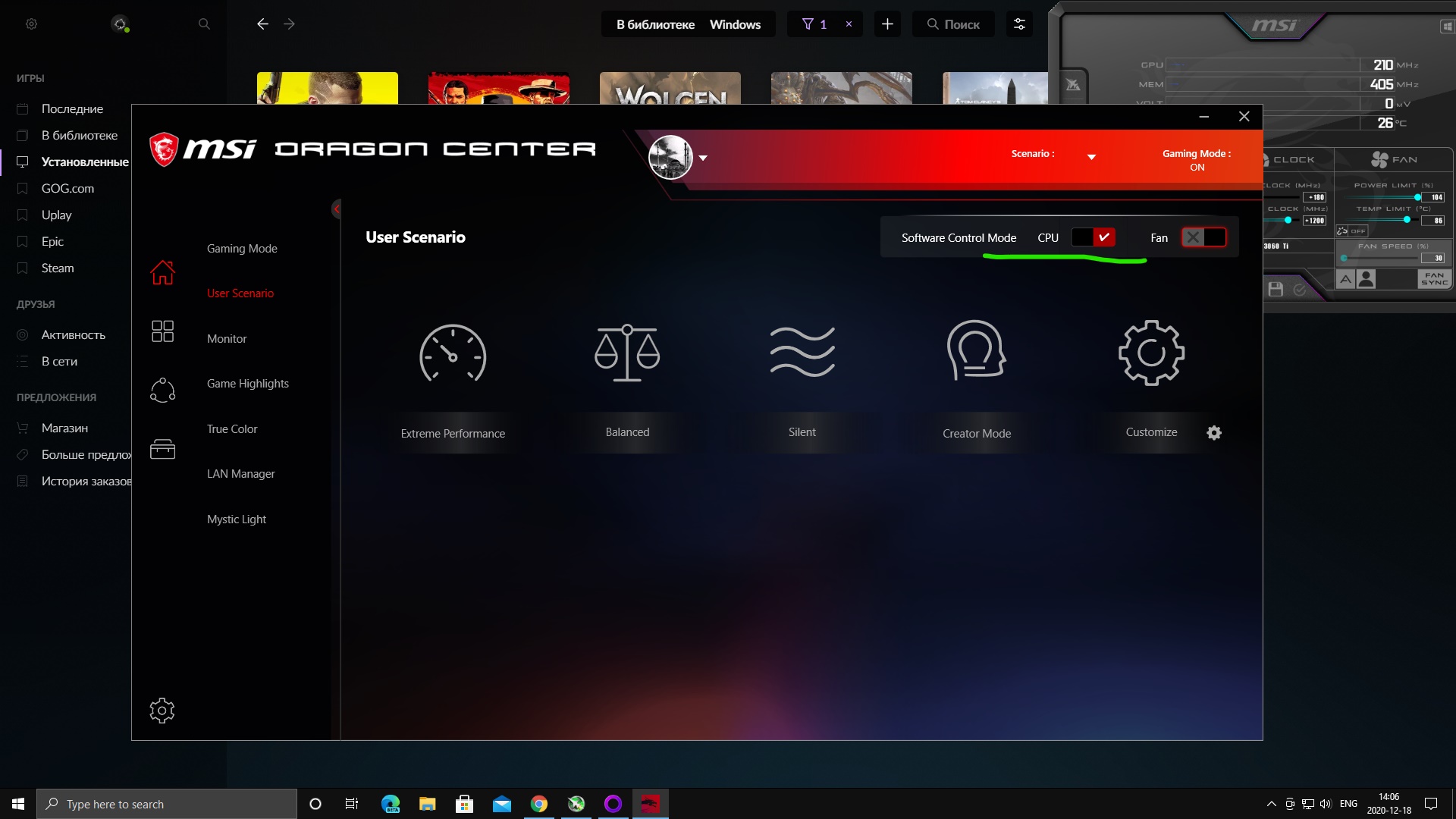Choose the Balanced scales icon
The width and height of the screenshot is (1456, 819).
point(627,353)
